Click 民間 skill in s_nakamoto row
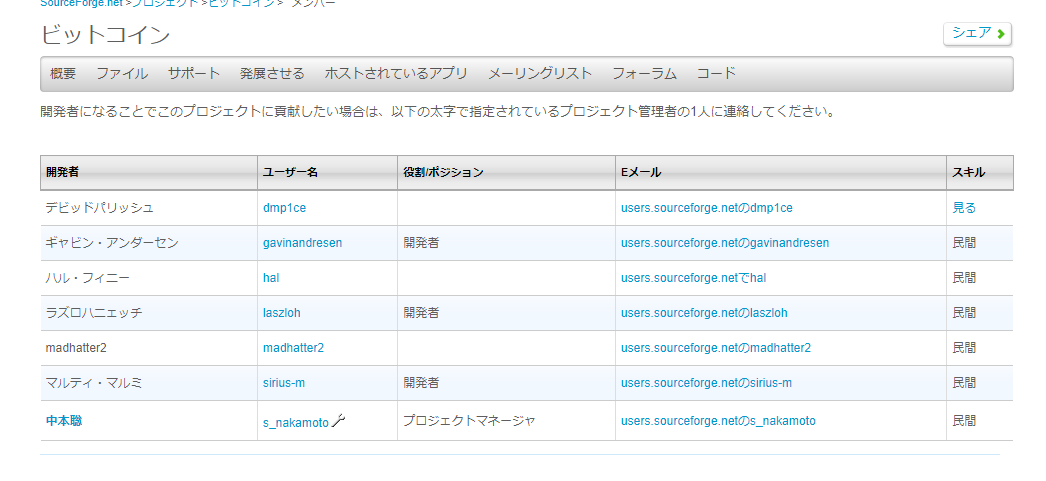 click(964, 421)
